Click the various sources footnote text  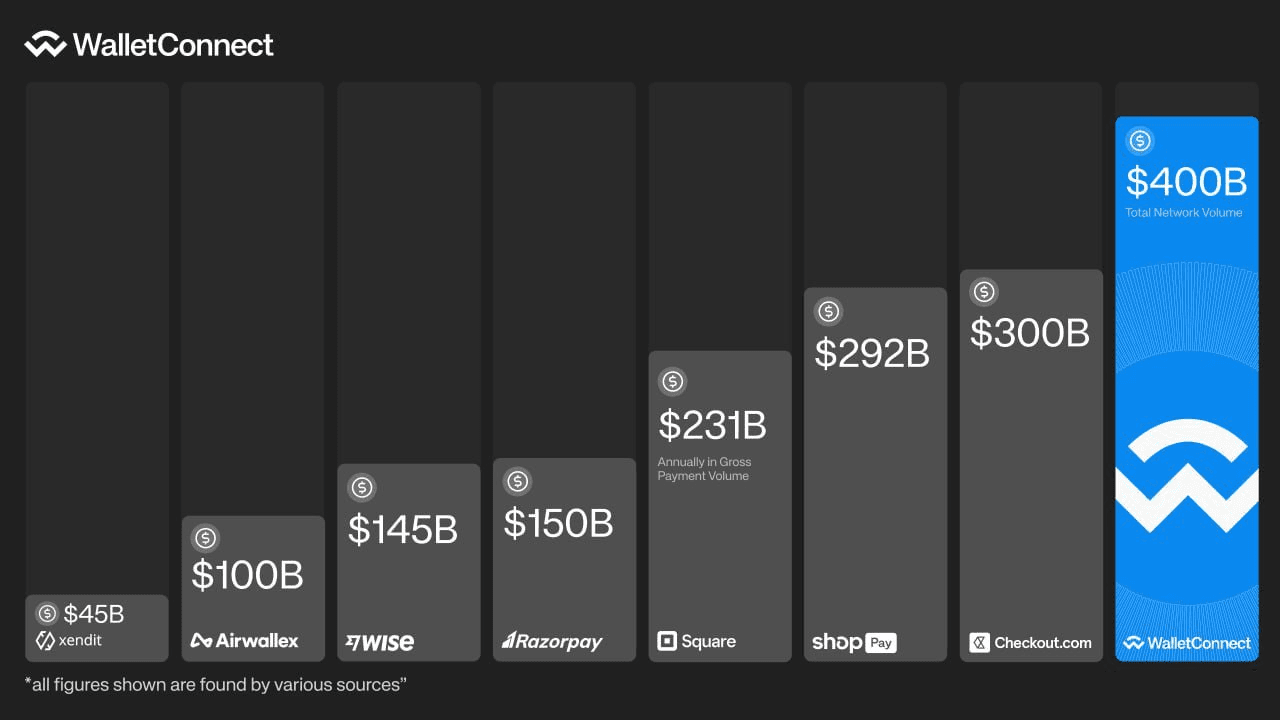[x=215, y=685]
